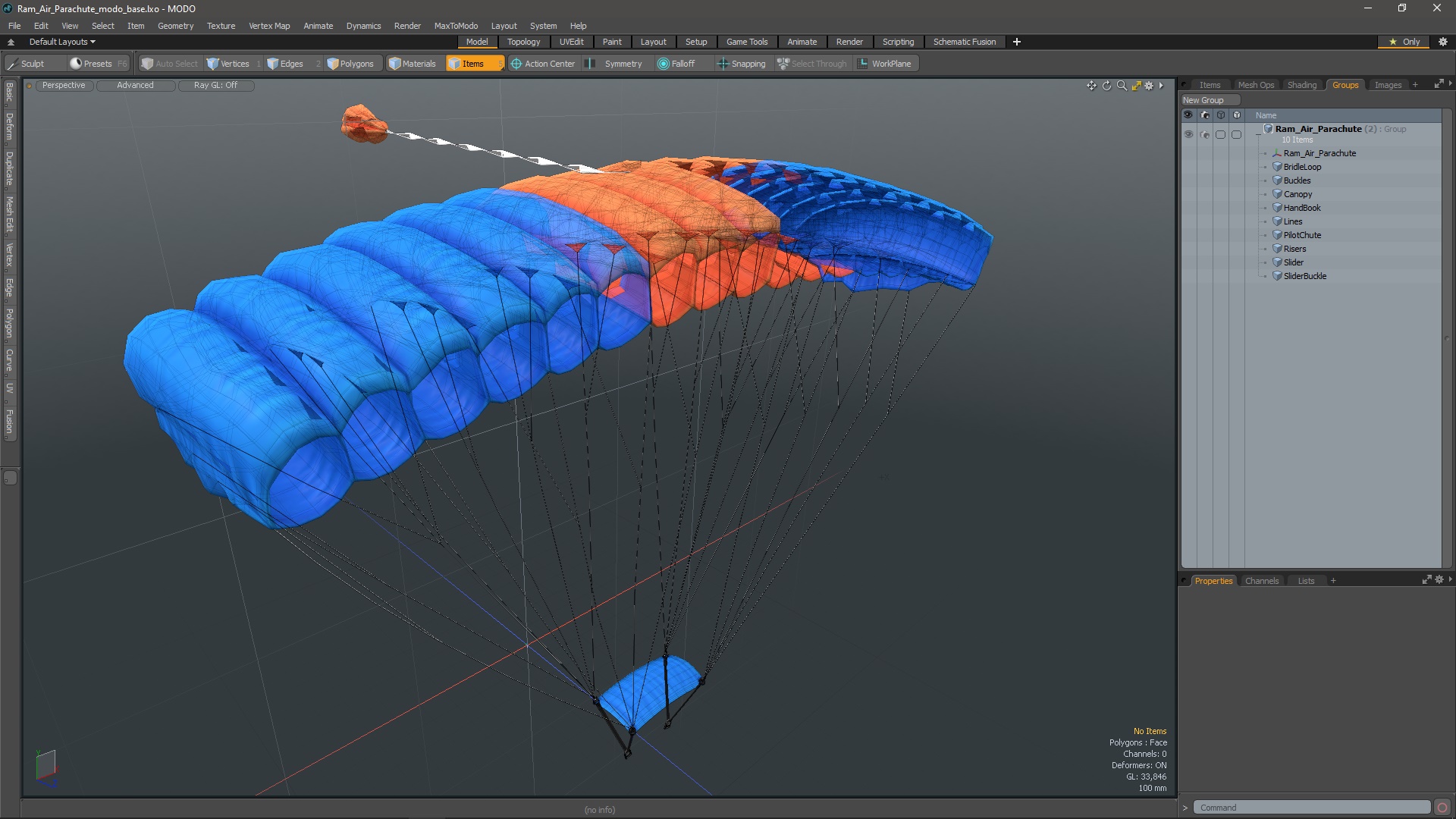Image resolution: width=1456 pixels, height=819 pixels.
Task: Toggle visibility eye for Ram_Air_Parachute group
Action: [1188, 134]
